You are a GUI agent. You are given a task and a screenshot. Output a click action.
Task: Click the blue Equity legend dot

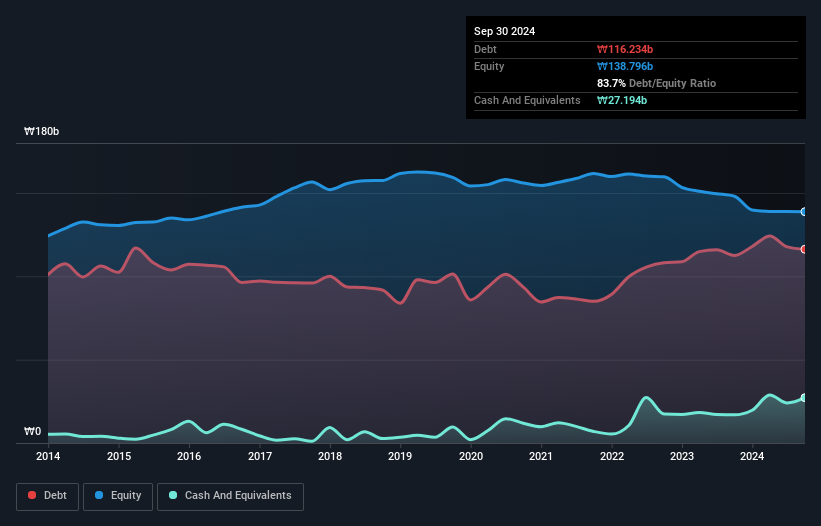(x=99, y=495)
